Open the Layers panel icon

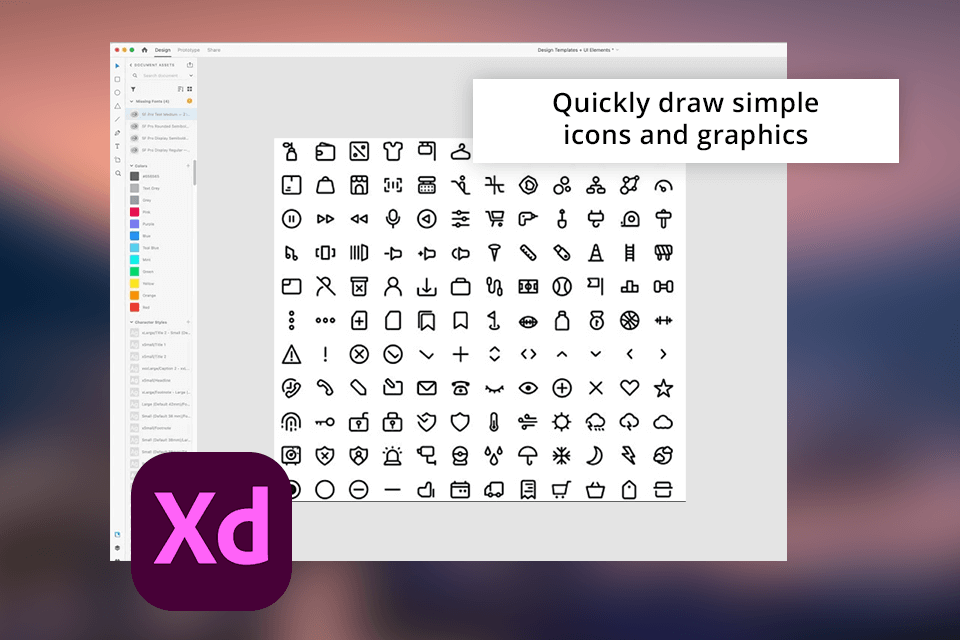117,548
